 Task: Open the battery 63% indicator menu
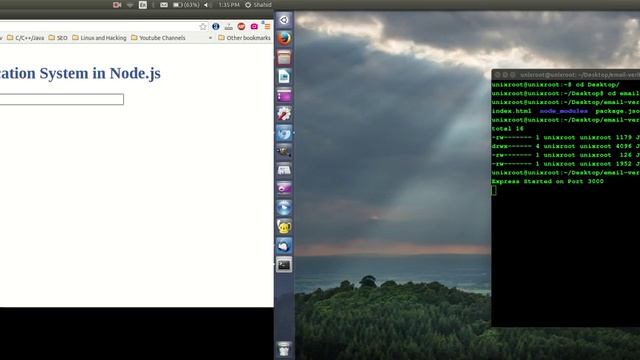(x=186, y=5)
